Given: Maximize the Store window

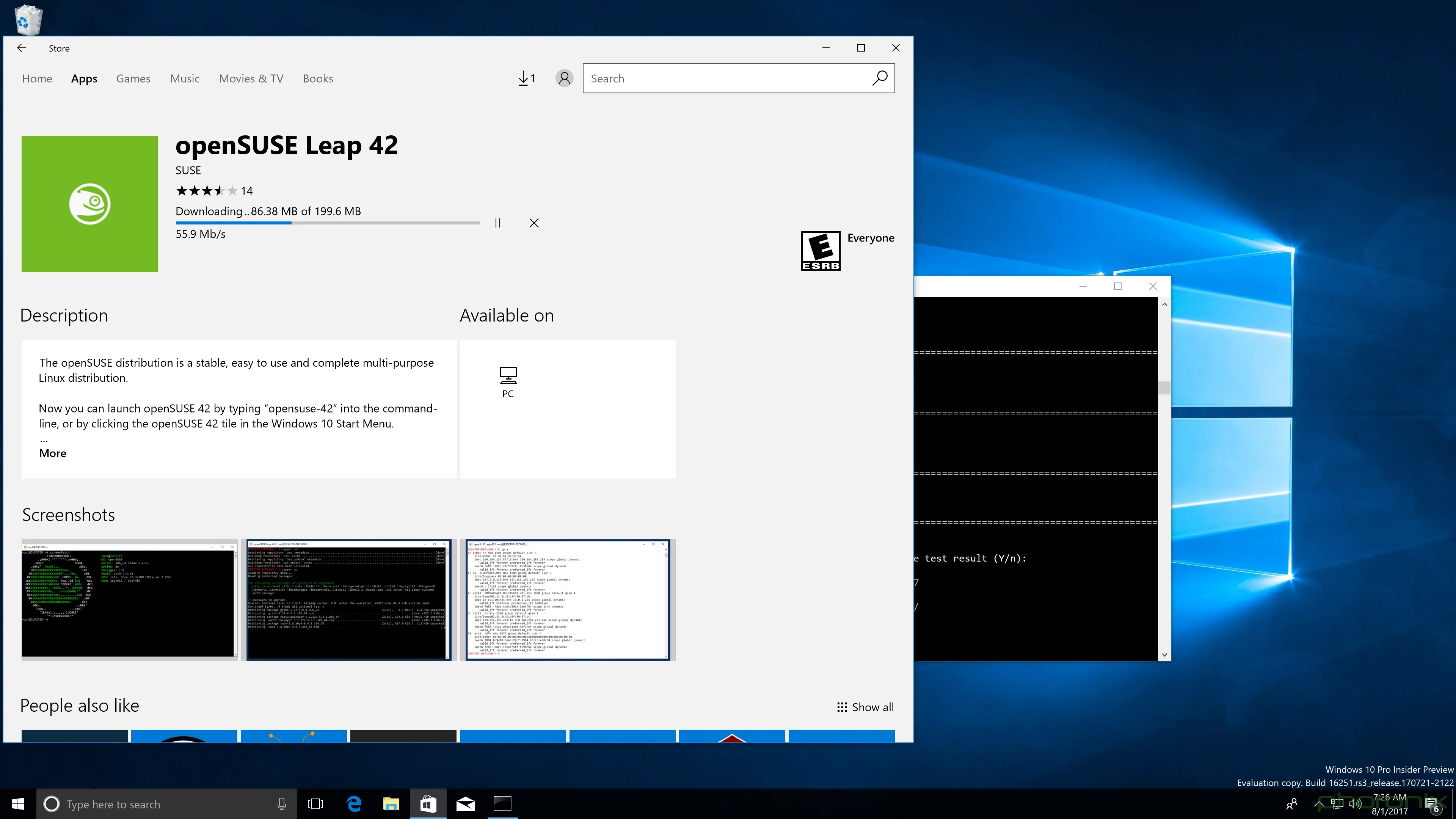Looking at the screenshot, I should click(861, 48).
